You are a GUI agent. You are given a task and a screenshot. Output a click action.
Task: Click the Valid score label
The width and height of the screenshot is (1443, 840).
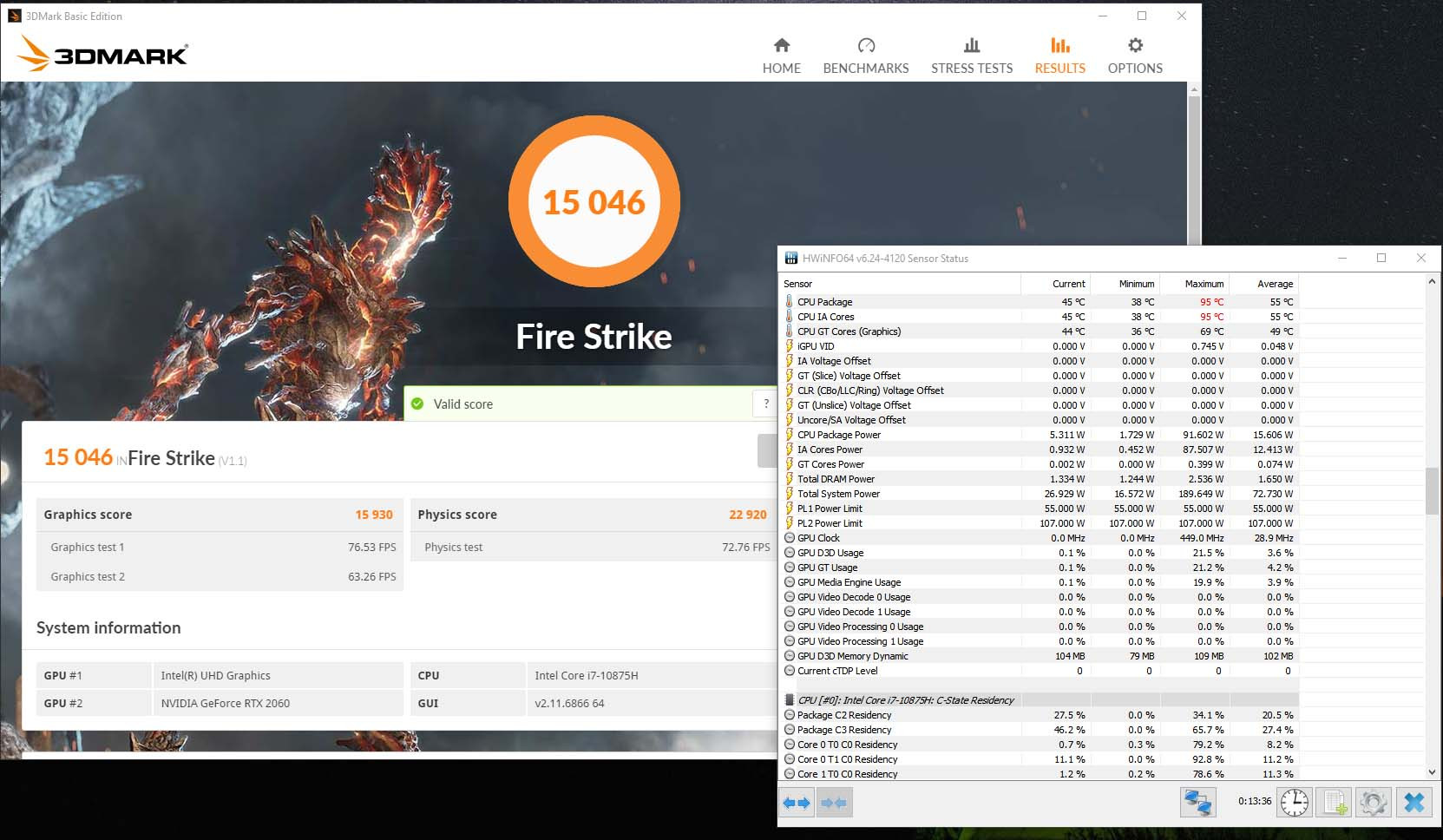(463, 404)
